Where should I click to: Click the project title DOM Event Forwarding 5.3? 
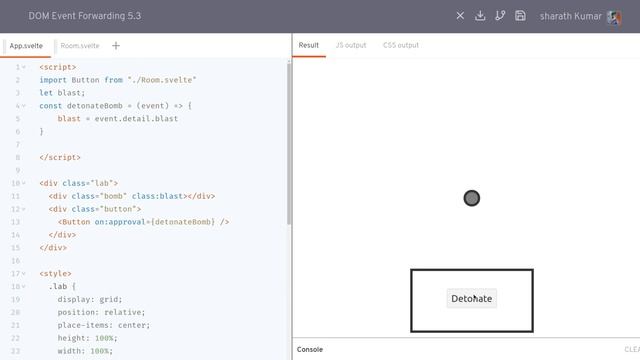(84, 16)
